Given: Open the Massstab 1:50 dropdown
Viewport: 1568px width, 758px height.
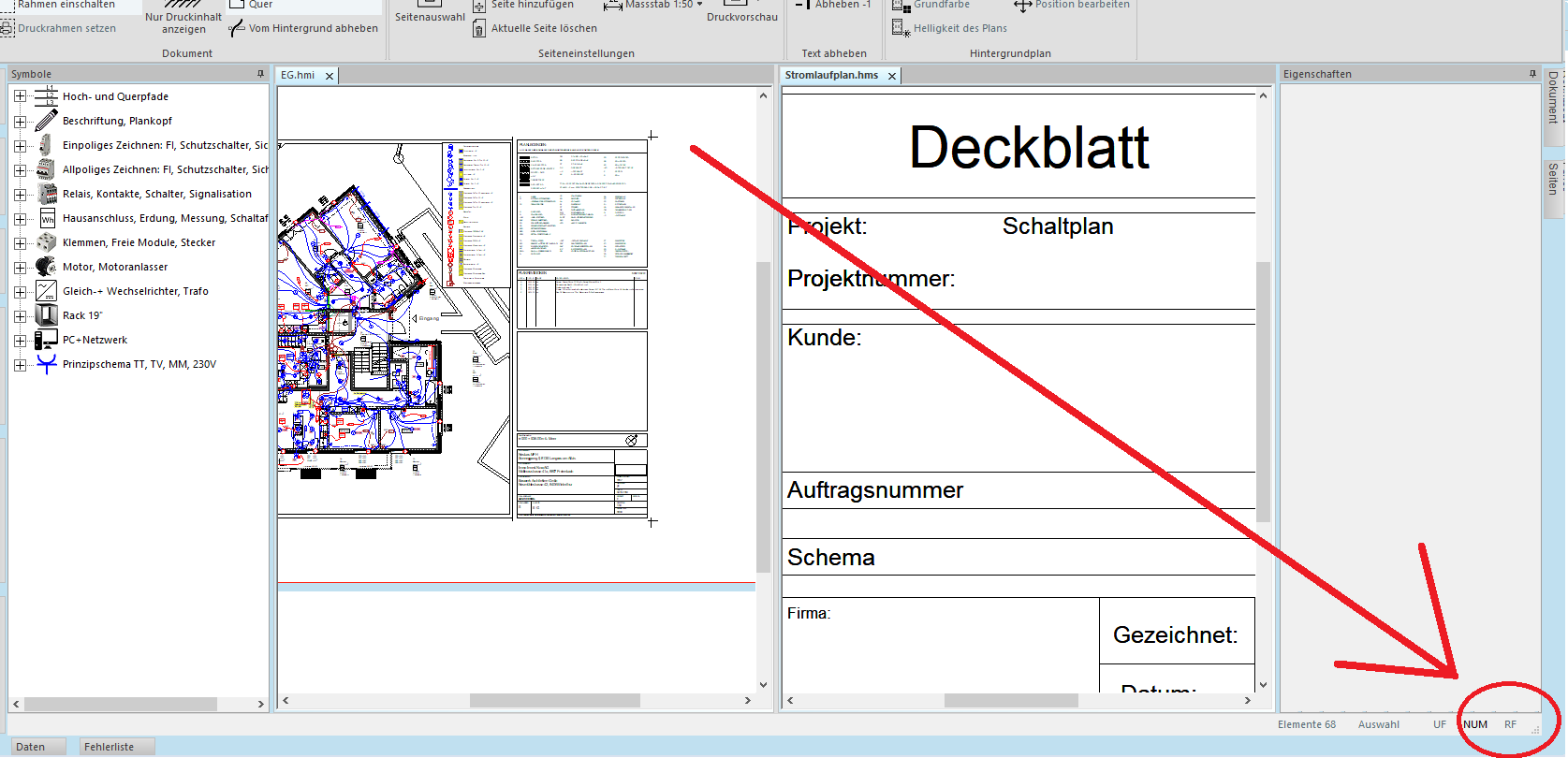Looking at the screenshot, I should click(x=699, y=5).
